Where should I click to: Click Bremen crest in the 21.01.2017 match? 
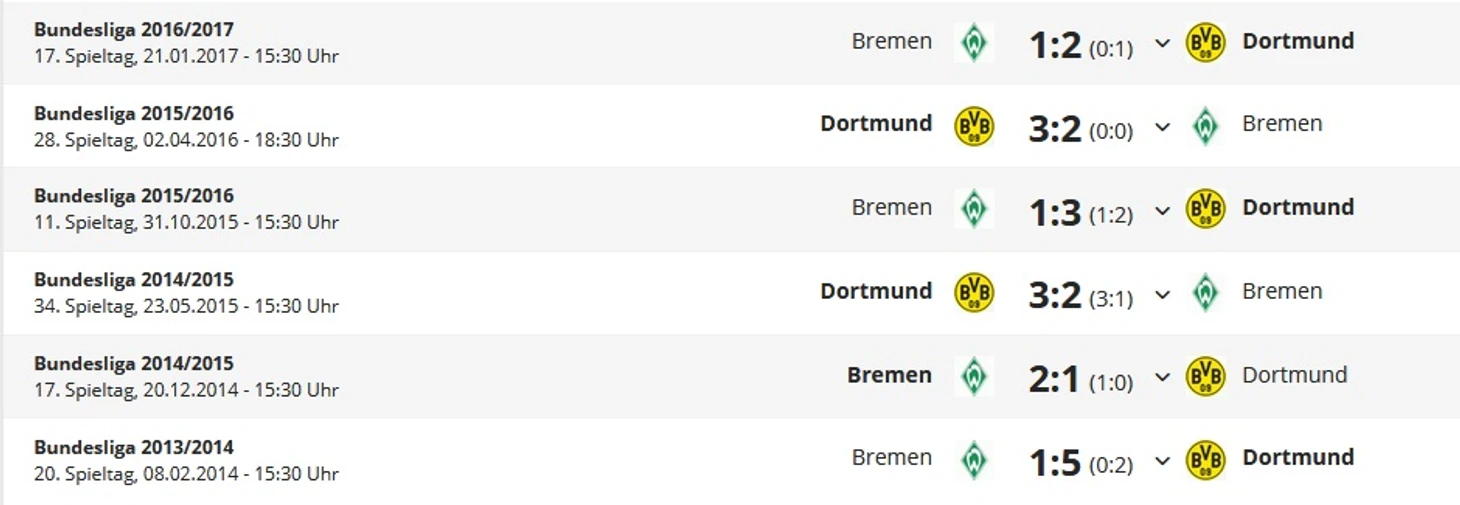coord(973,42)
